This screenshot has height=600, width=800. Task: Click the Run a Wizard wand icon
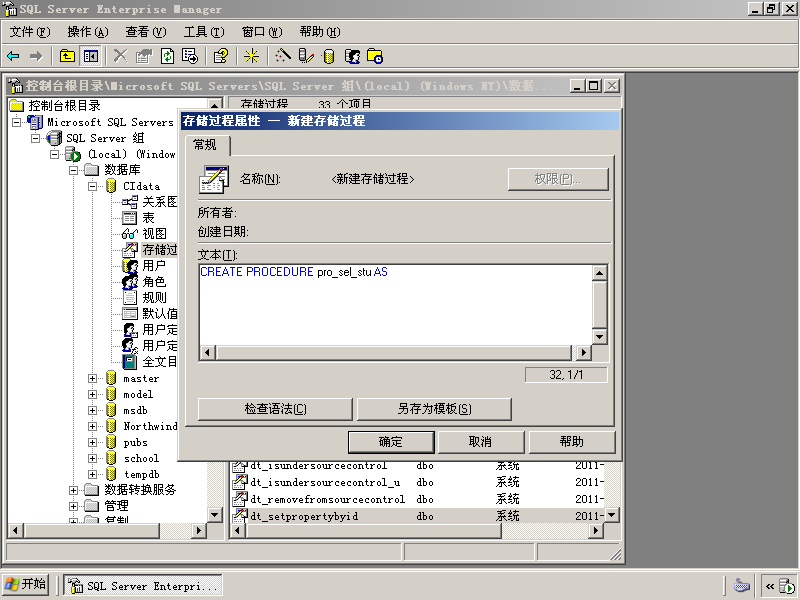tap(282, 56)
